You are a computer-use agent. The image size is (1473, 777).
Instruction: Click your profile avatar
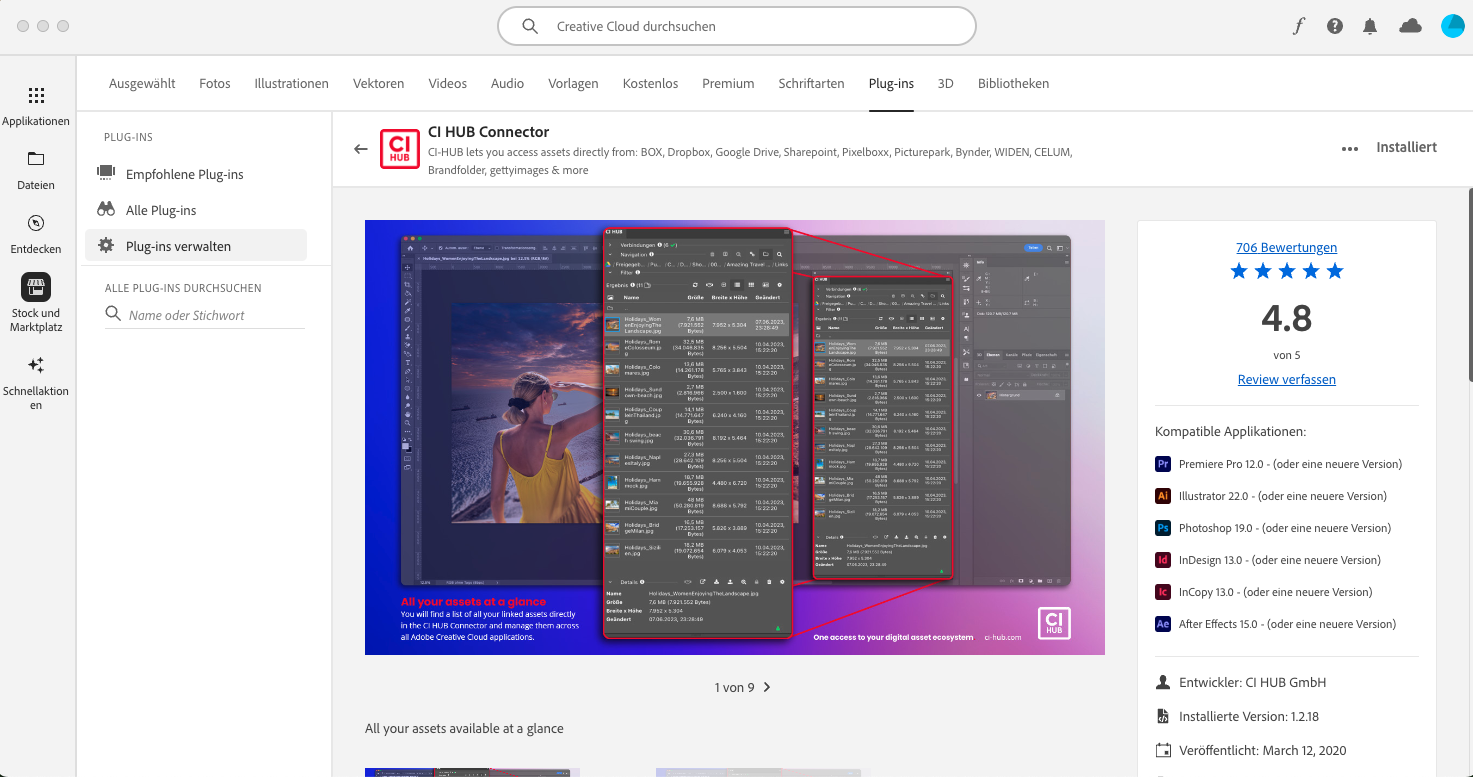click(1452, 25)
